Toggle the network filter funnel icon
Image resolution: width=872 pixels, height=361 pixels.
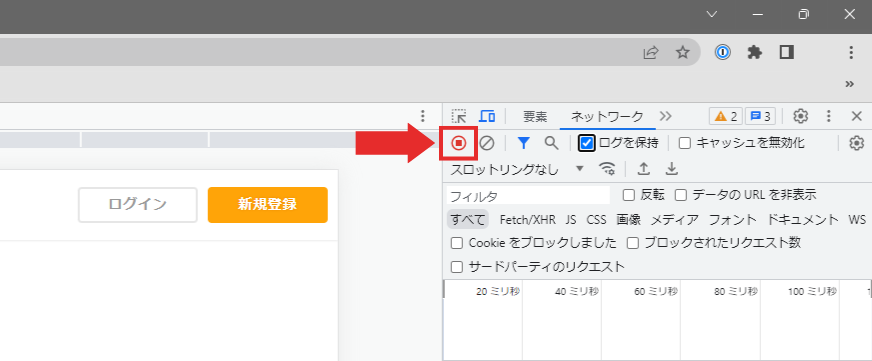523,144
